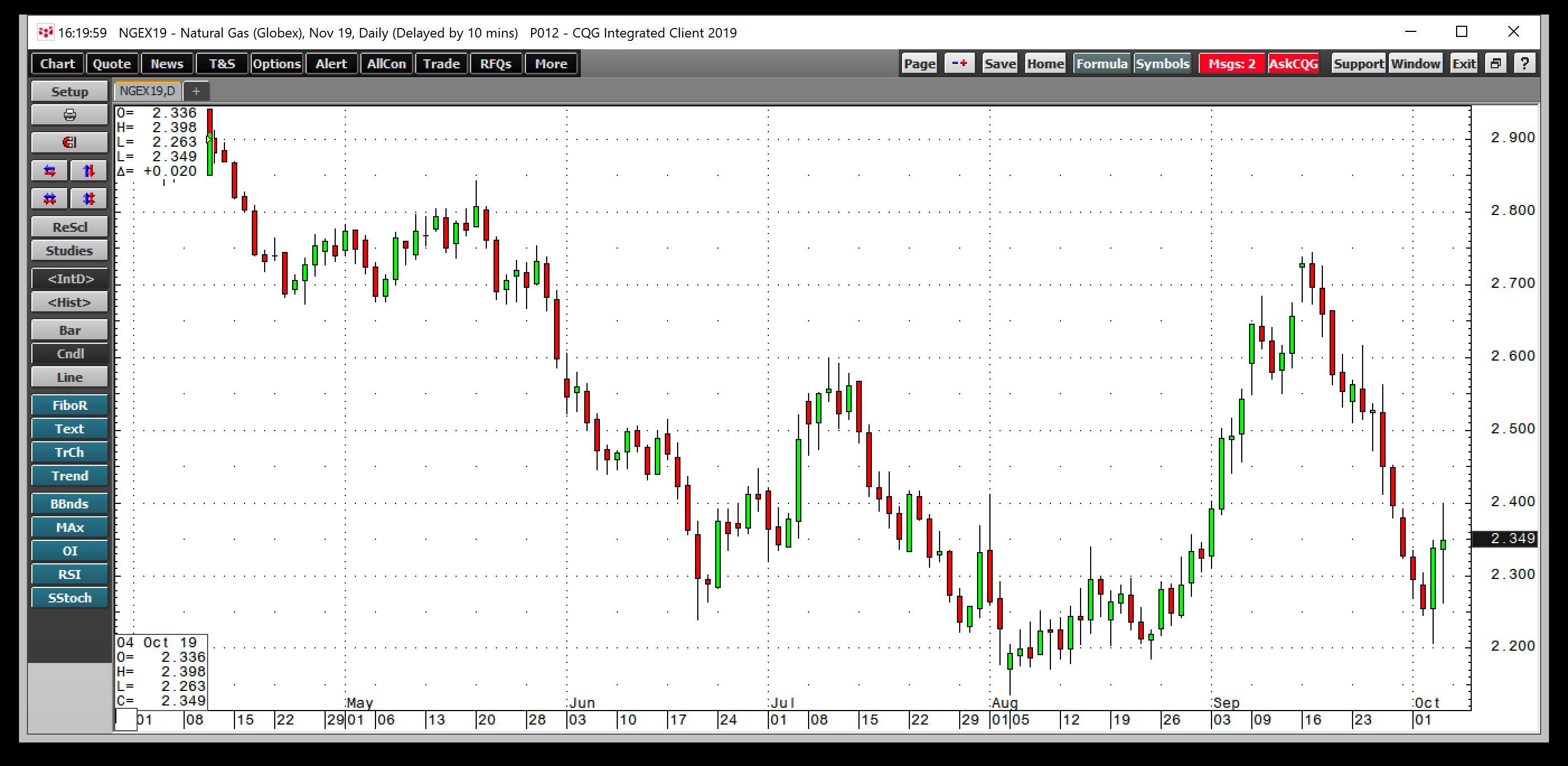Toggle the <Hist> historical mode

click(69, 302)
